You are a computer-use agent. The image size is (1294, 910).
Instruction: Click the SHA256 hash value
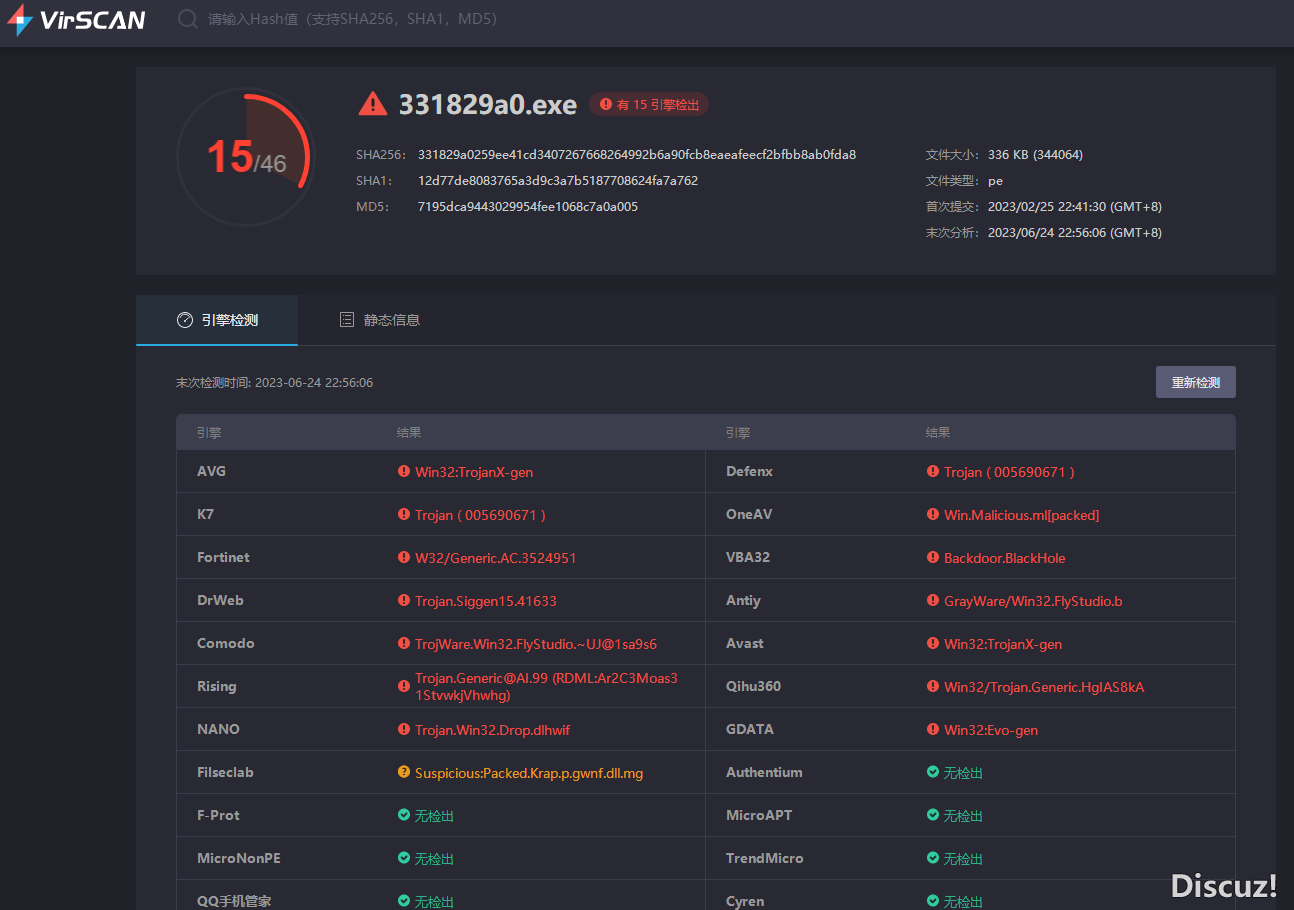point(636,155)
